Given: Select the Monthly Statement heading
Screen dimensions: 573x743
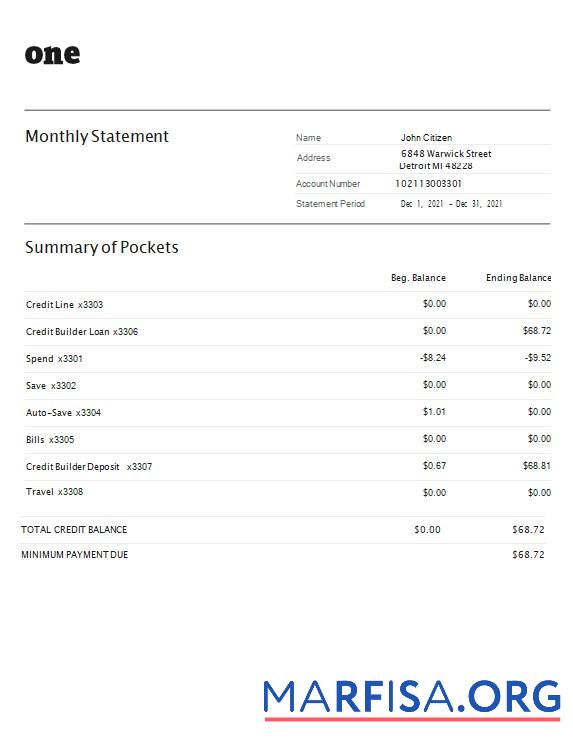Looking at the screenshot, I should [x=97, y=137].
